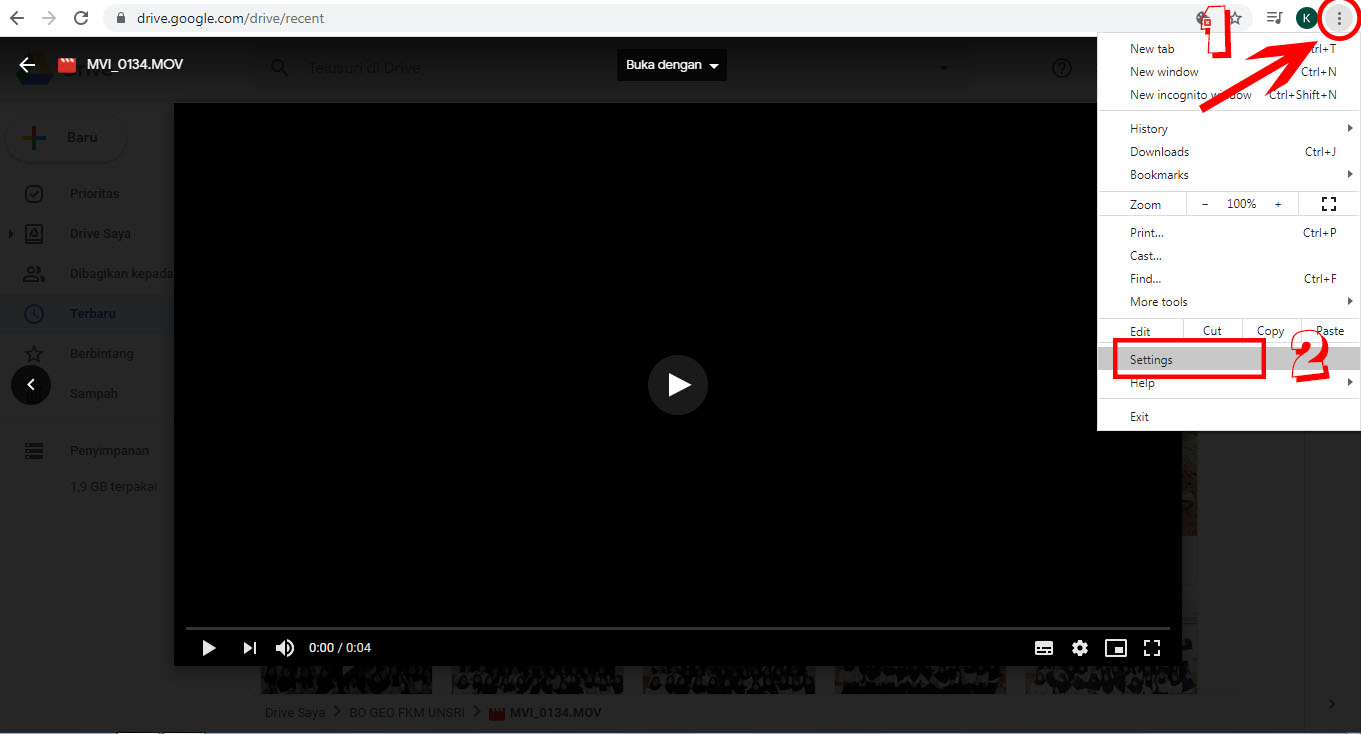
Task: Click Paste in the Edit row
Action: pyautogui.click(x=1330, y=331)
